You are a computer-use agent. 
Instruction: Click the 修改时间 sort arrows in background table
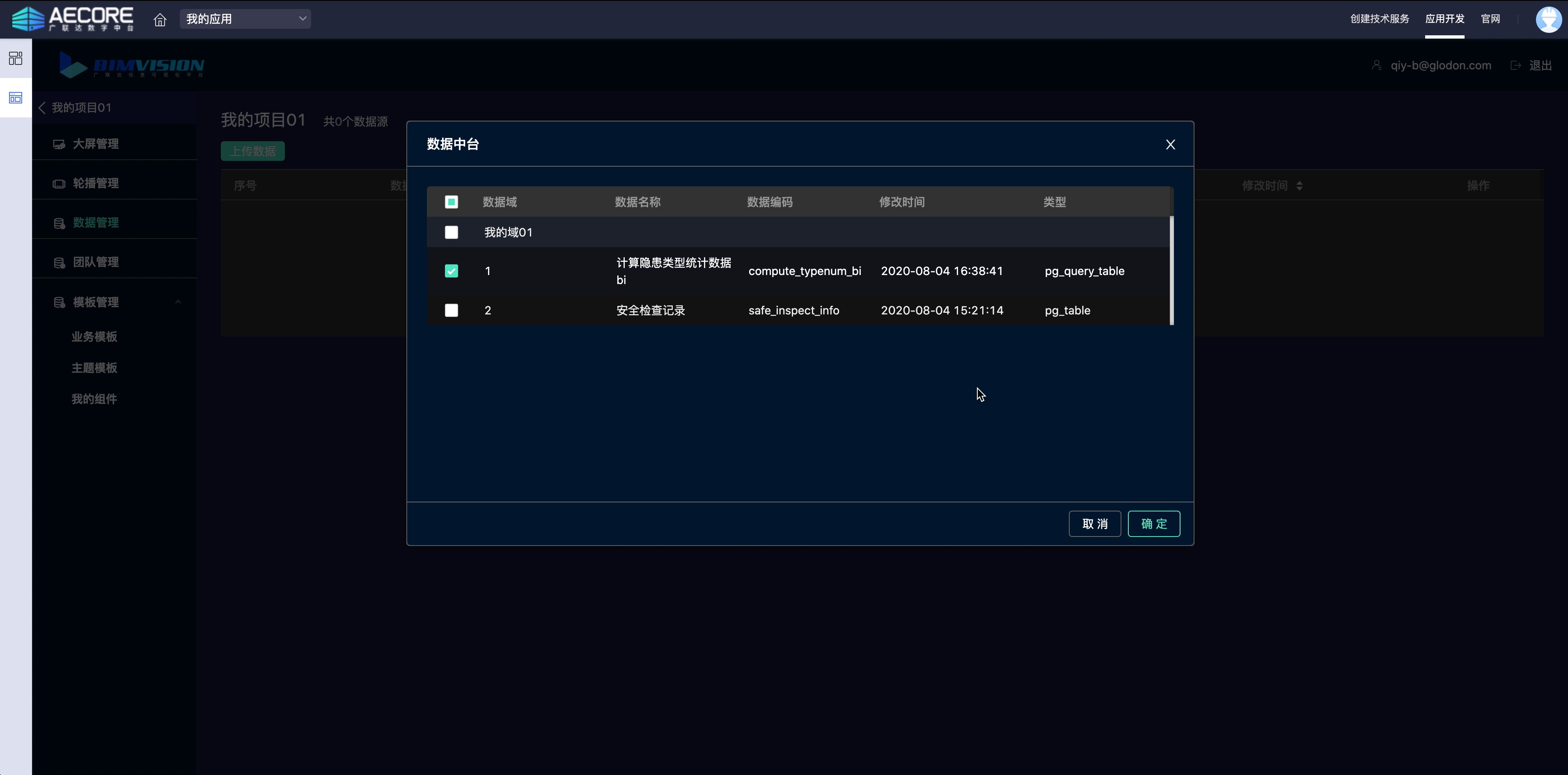tap(1300, 186)
